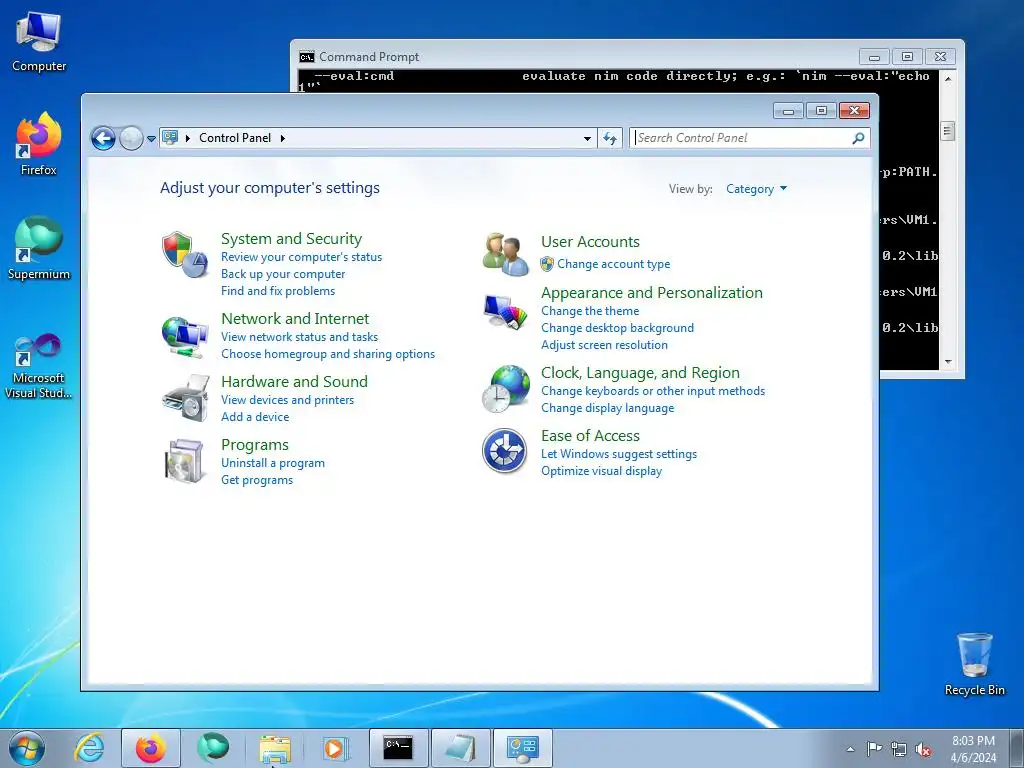Viewport: 1024px width, 768px height.
Task: Click Change display language
Action: coord(608,408)
